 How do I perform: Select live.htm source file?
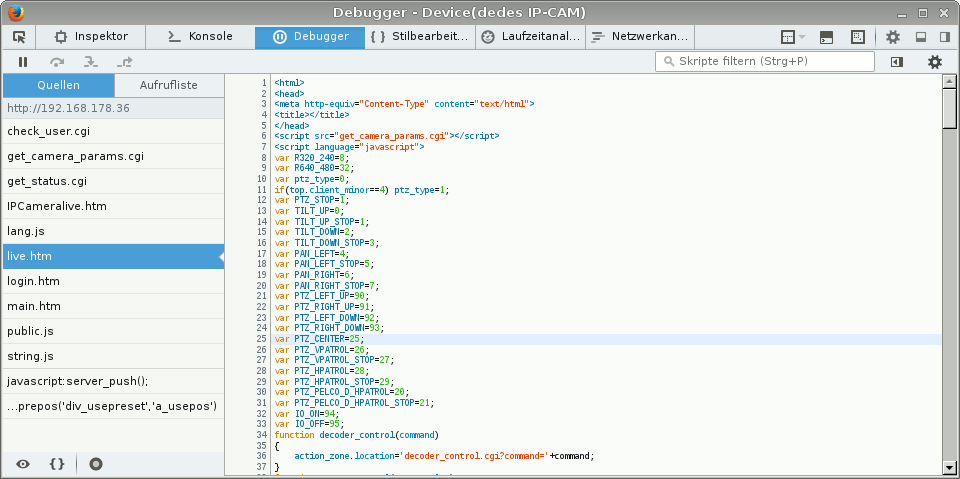[113, 256]
